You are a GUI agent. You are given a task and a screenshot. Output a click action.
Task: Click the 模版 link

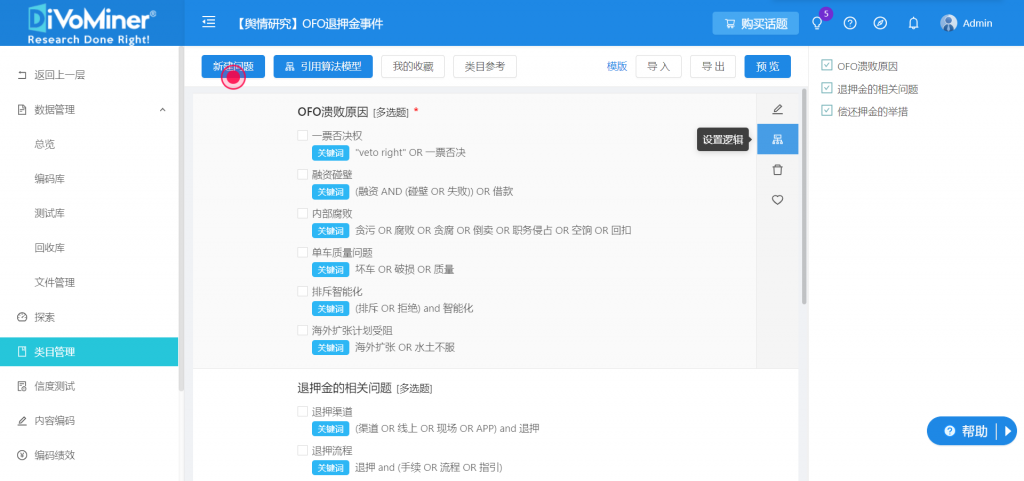tap(616, 66)
